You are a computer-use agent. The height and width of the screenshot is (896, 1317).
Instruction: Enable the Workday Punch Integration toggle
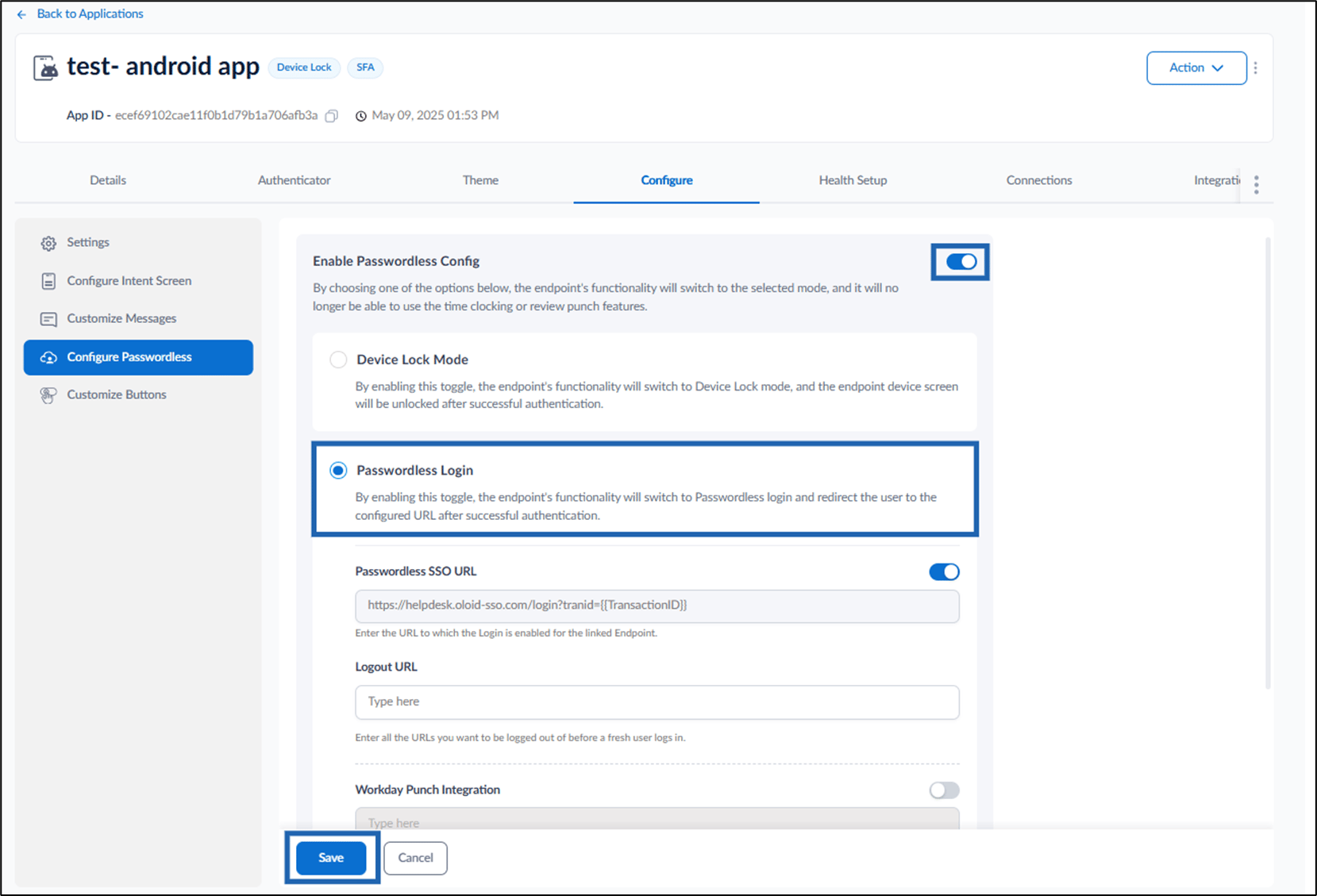tap(944, 790)
